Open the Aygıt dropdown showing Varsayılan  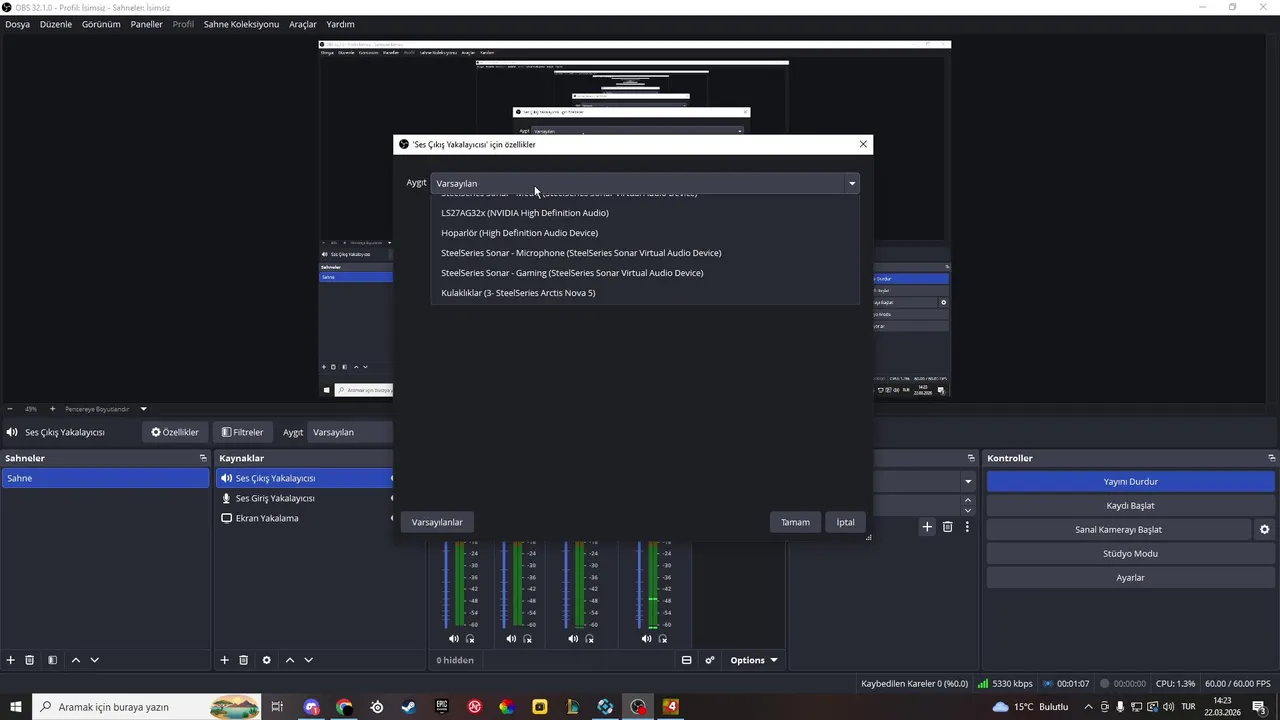click(645, 183)
